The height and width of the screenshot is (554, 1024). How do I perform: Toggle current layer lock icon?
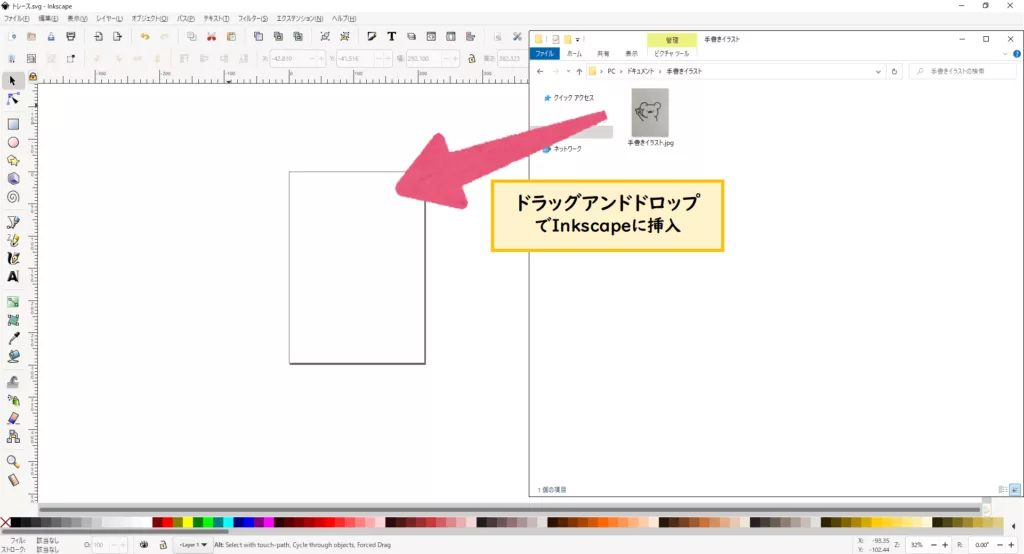coord(163,544)
